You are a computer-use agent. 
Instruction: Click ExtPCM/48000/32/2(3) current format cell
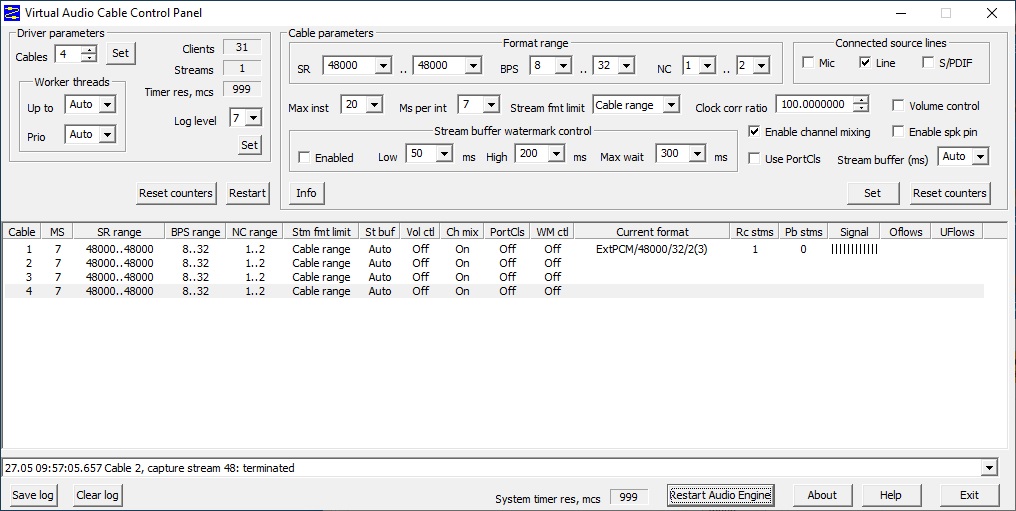point(652,249)
